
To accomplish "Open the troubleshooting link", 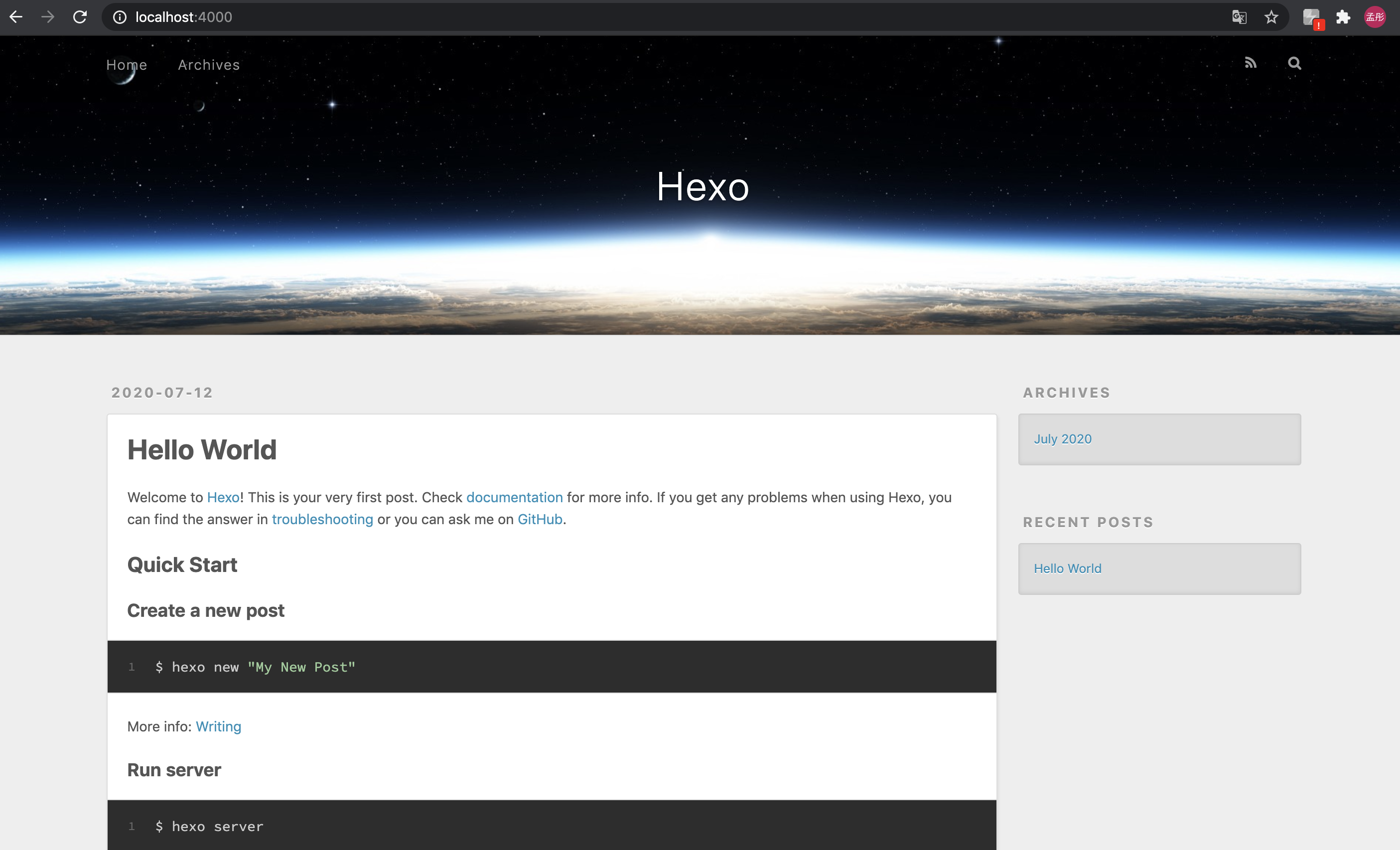I will pos(322,519).
